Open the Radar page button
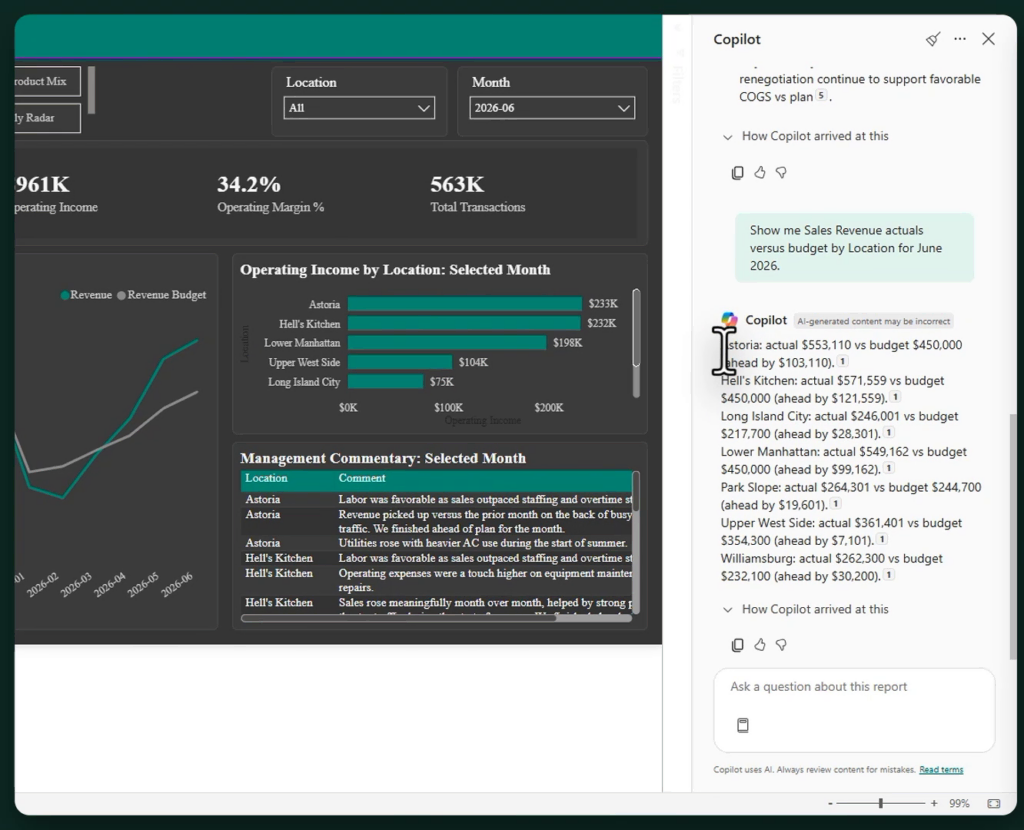Image resolution: width=1024 pixels, height=830 pixels. (48, 118)
